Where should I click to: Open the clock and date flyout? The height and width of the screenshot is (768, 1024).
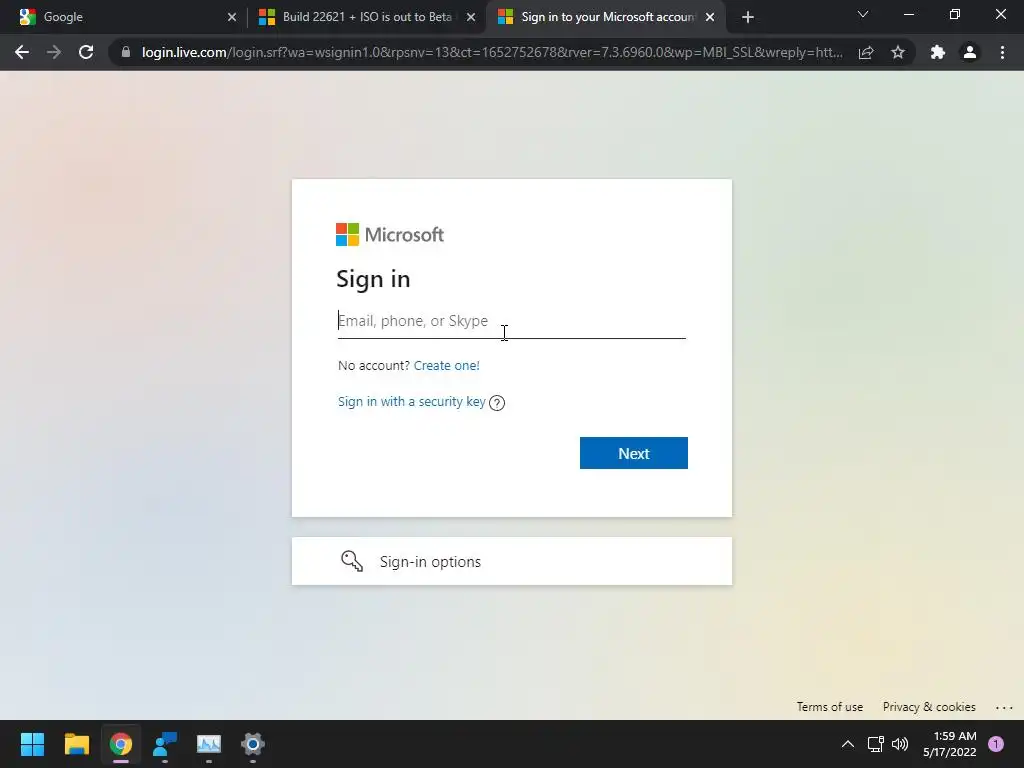click(950, 744)
